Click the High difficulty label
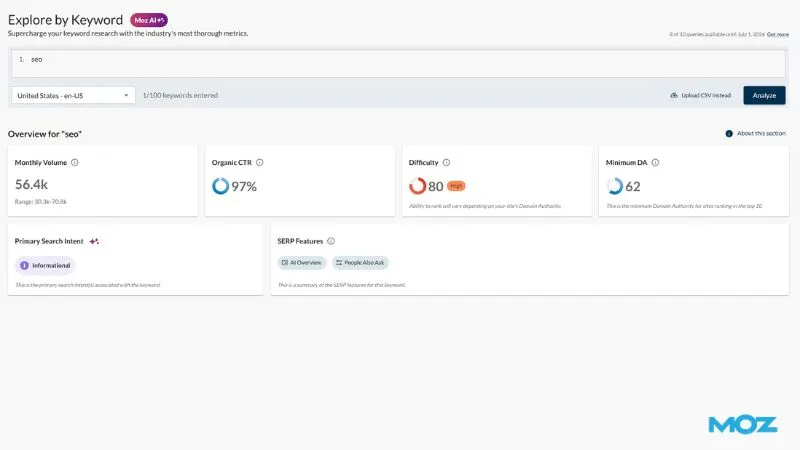This screenshot has height=450, width=800. pyautogui.click(x=456, y=186)
